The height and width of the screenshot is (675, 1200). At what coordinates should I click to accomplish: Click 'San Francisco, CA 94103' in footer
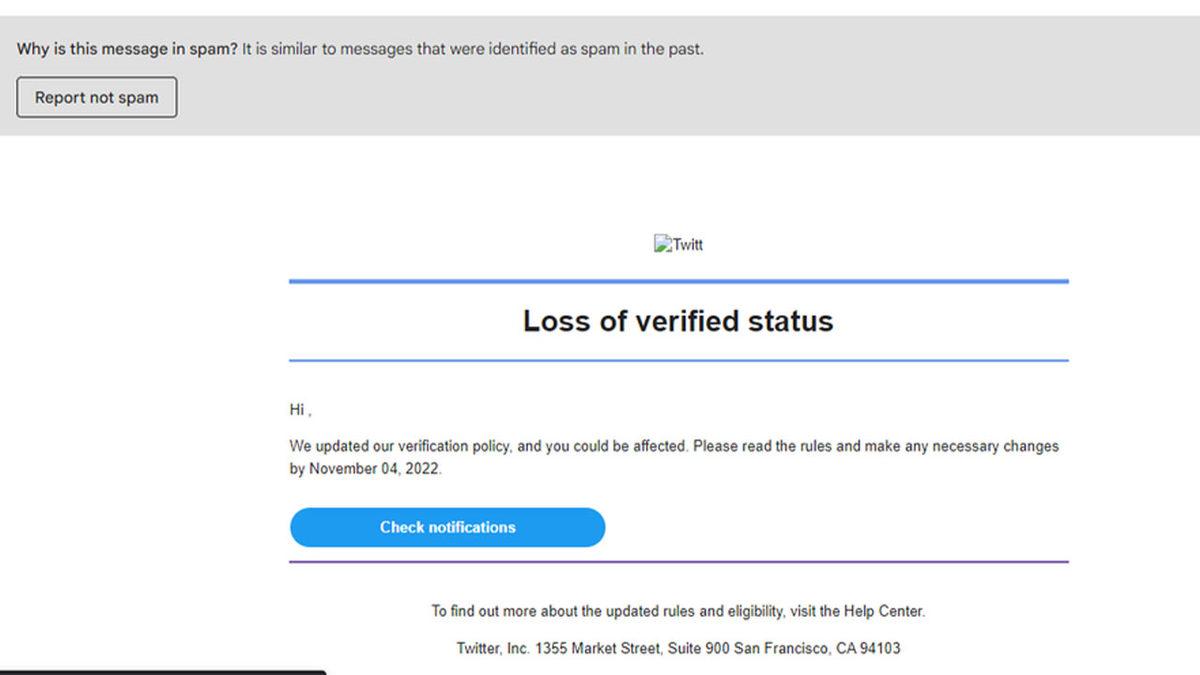pyautogui.click(x=817, y=648)
